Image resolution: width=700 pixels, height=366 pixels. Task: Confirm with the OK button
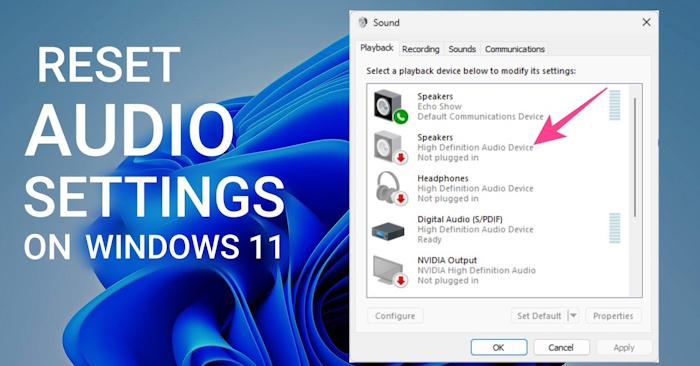pos(499,347)
